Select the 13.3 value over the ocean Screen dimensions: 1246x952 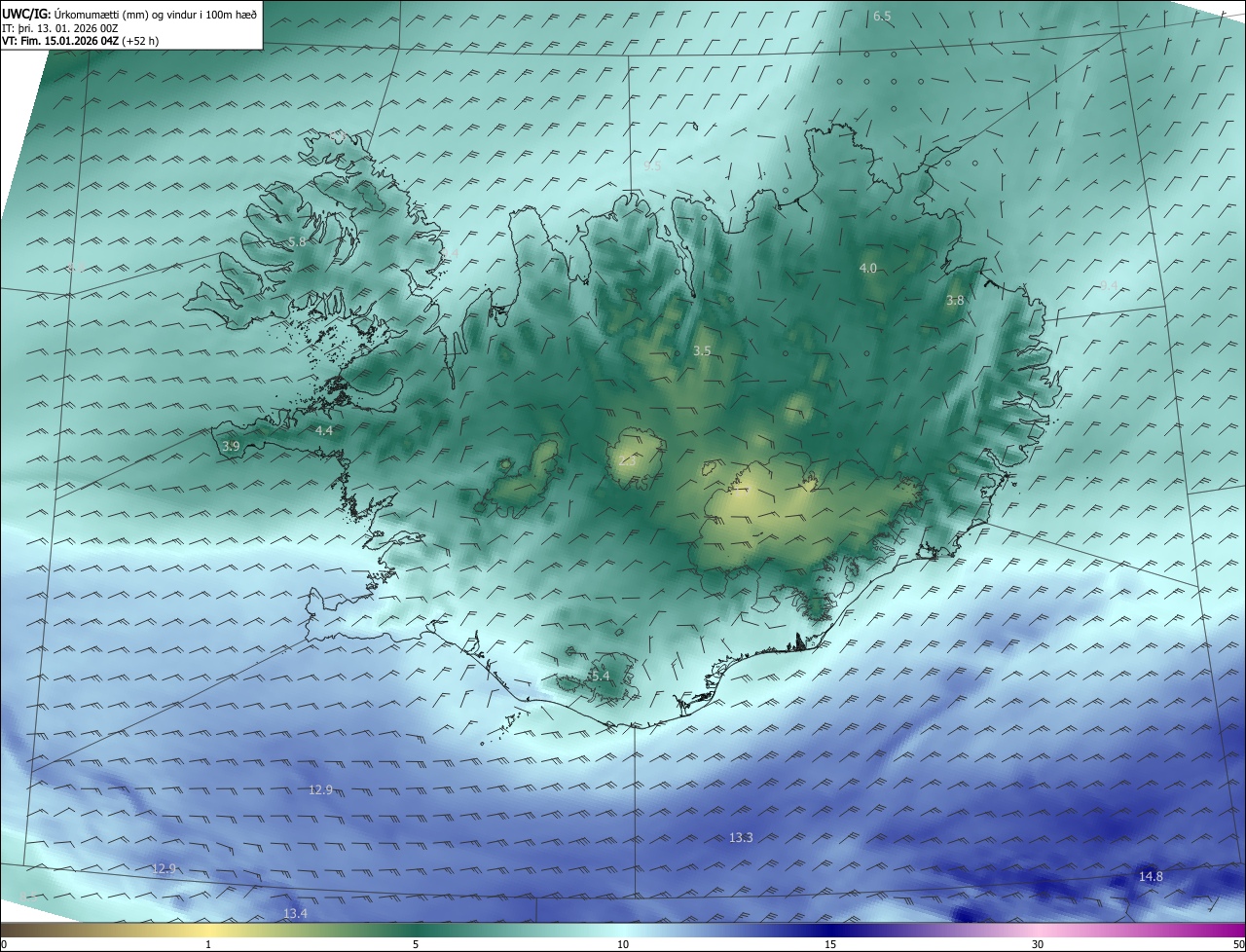pyautogui.click(x=741, y=837)
